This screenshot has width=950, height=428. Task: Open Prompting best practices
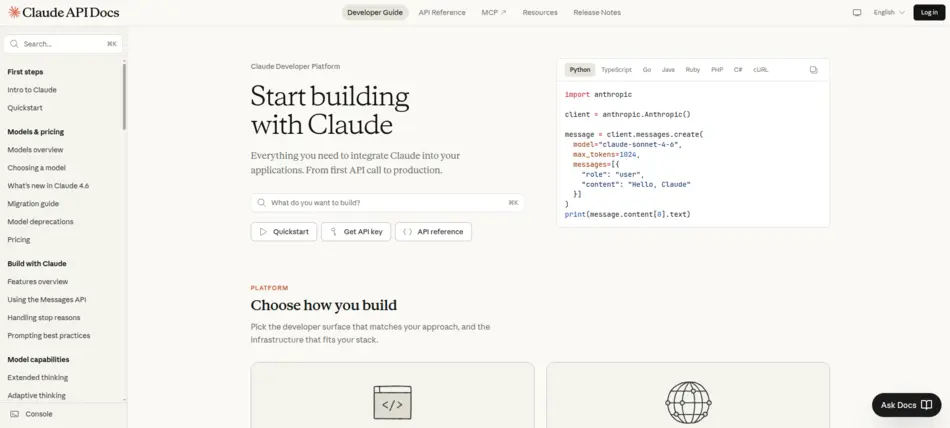[48, 335]
